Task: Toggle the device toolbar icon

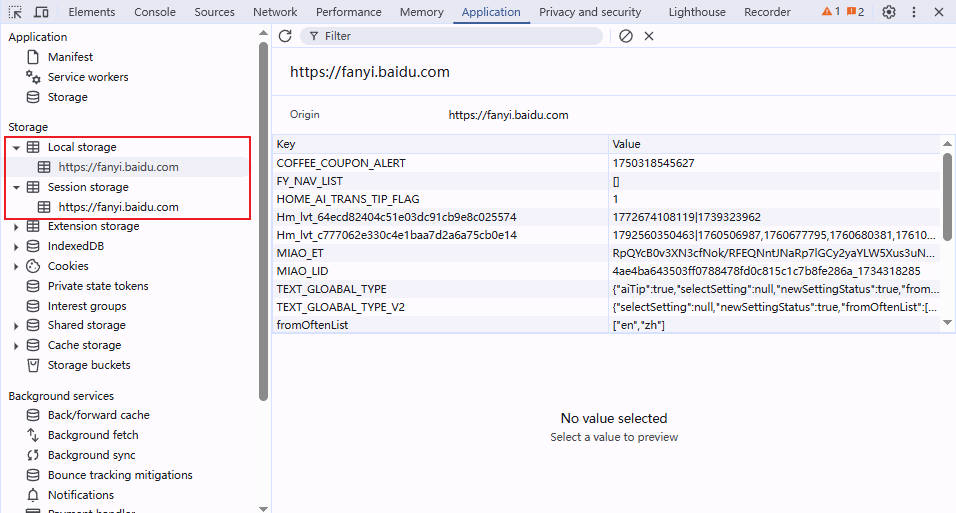Action: (41, 12)
